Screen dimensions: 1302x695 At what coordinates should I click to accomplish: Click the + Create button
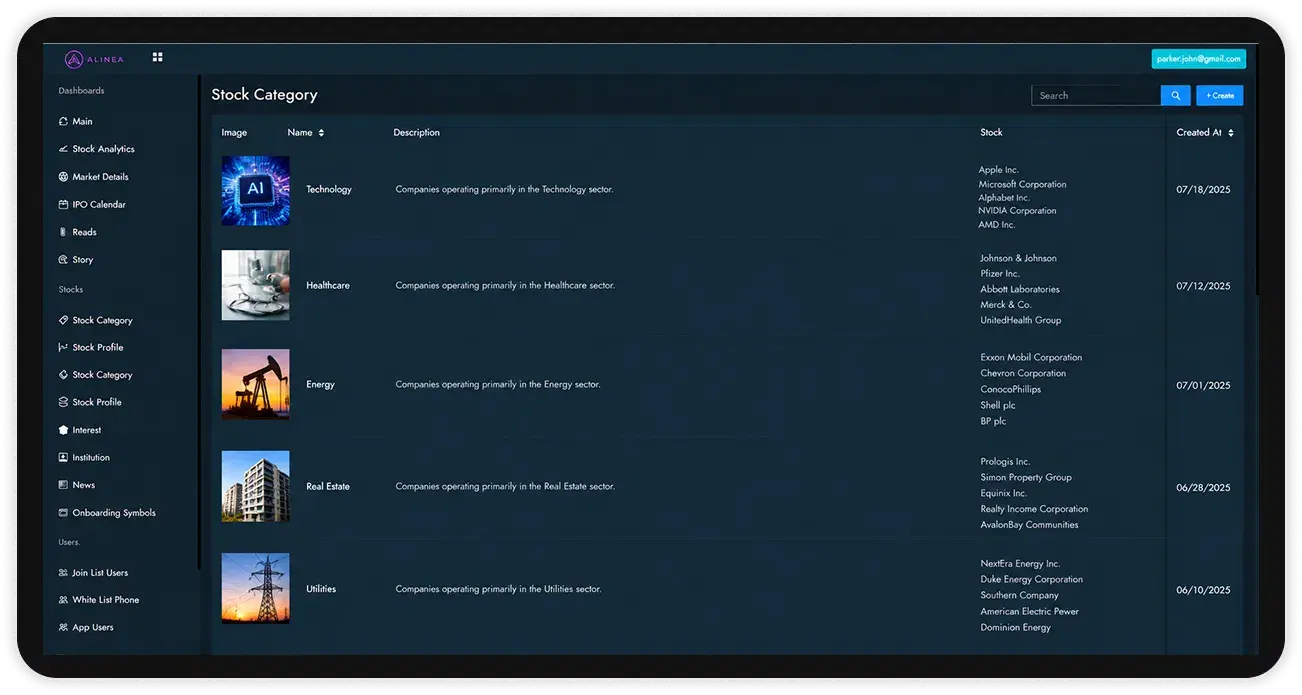(x=1220, y=96)
